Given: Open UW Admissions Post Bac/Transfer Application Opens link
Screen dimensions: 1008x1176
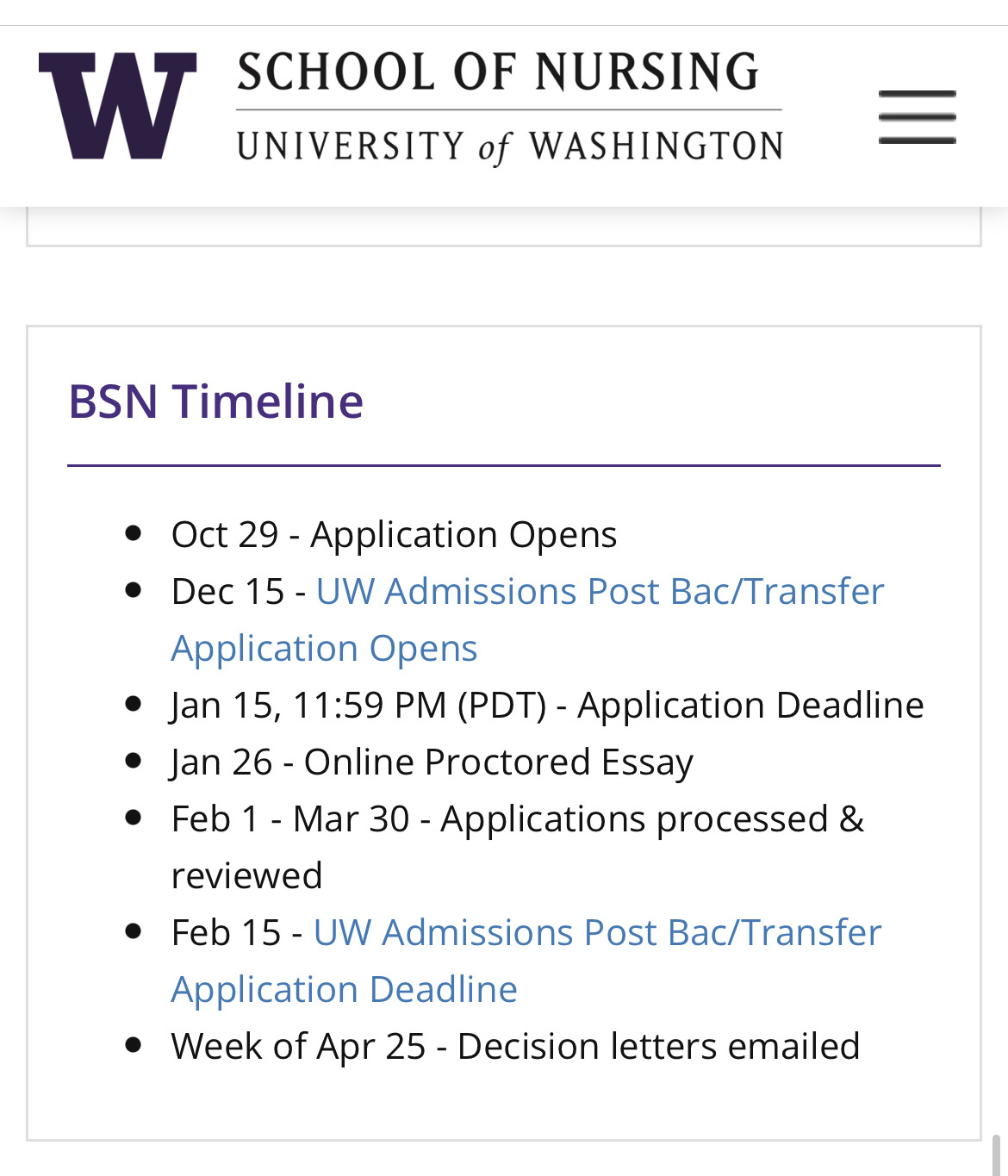Looking at the screenshot, I should [527, 619].
